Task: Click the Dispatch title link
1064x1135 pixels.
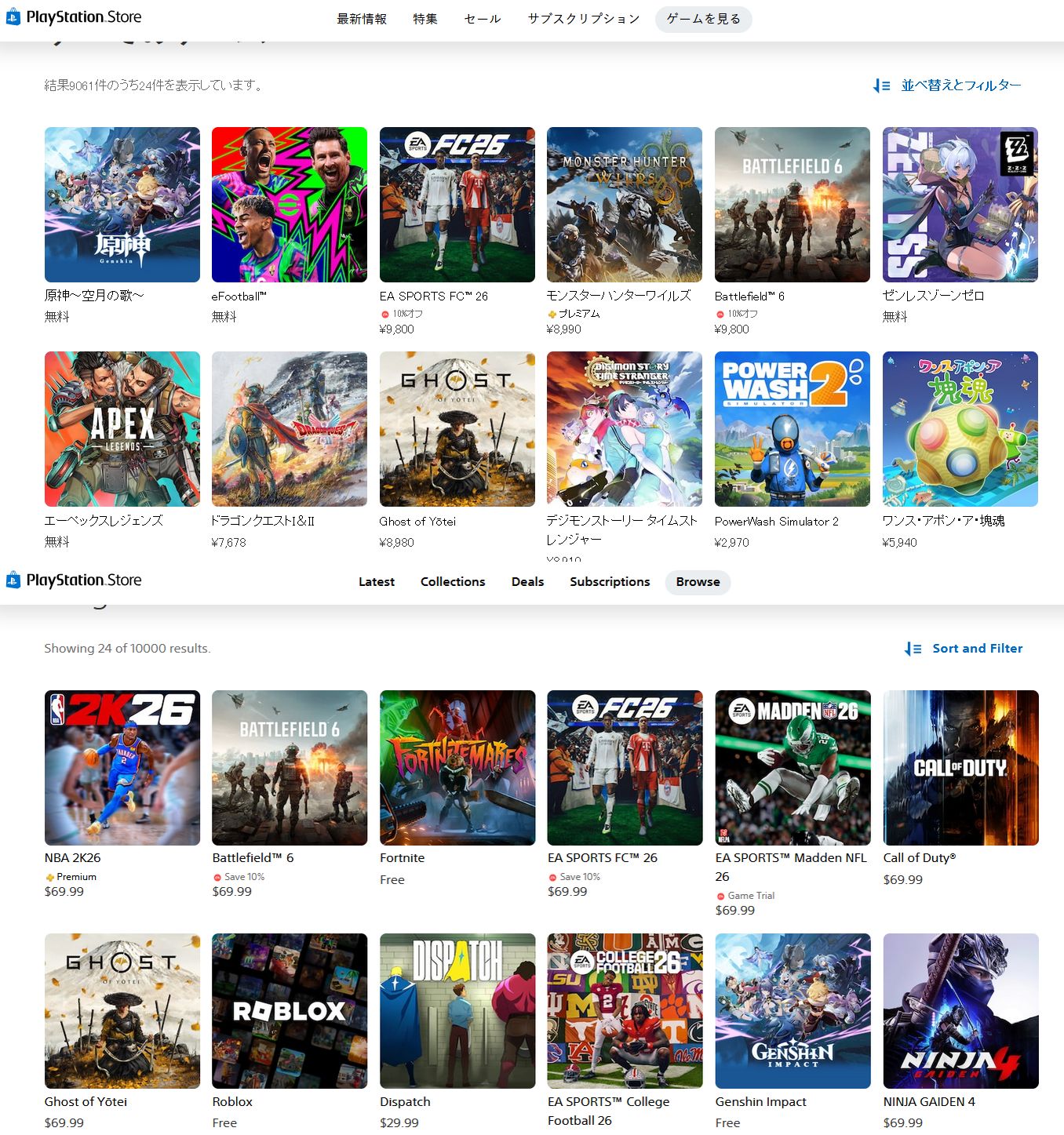Action: coord(406,1102)
